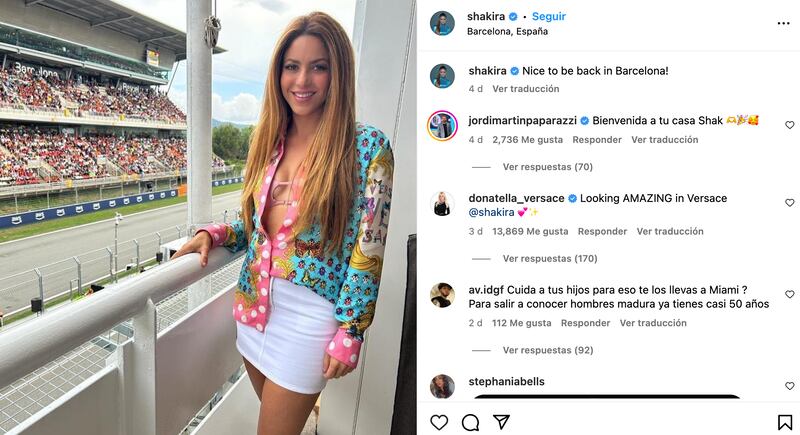The width and height of the screenshot is (800, 435).
Task: Open three-dot more options menu
Action: pos(784,23)
